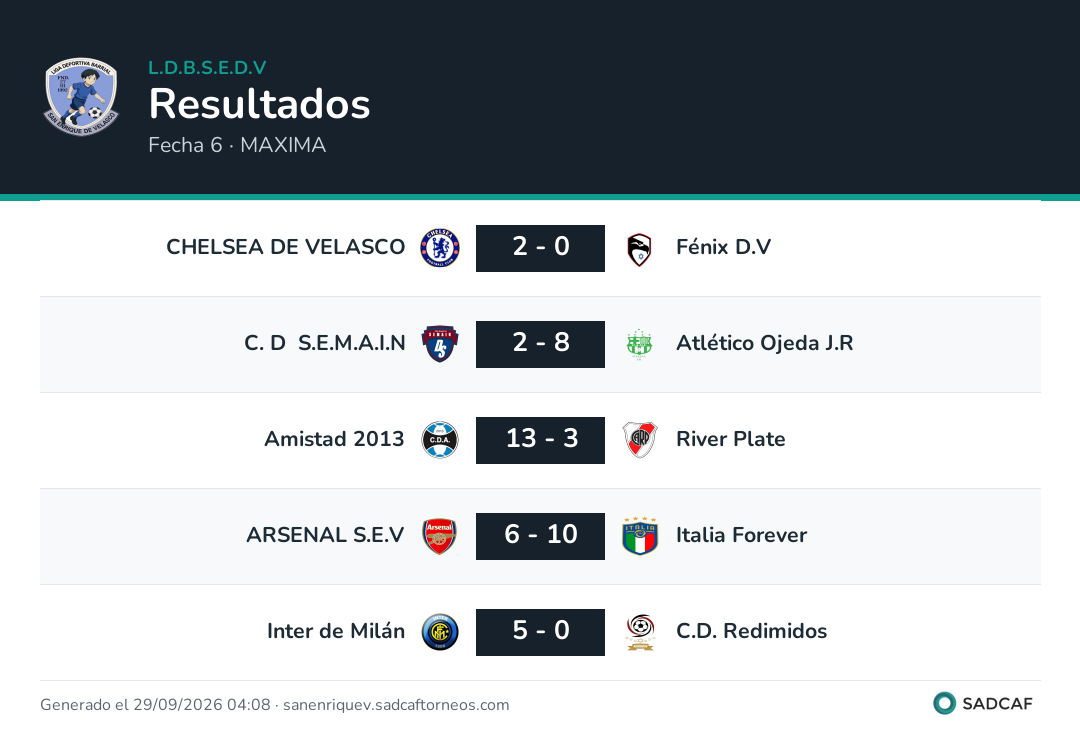Click the league shield logo in header
The width and height of the screenshot is (1080, 756).
click(81, 96)
